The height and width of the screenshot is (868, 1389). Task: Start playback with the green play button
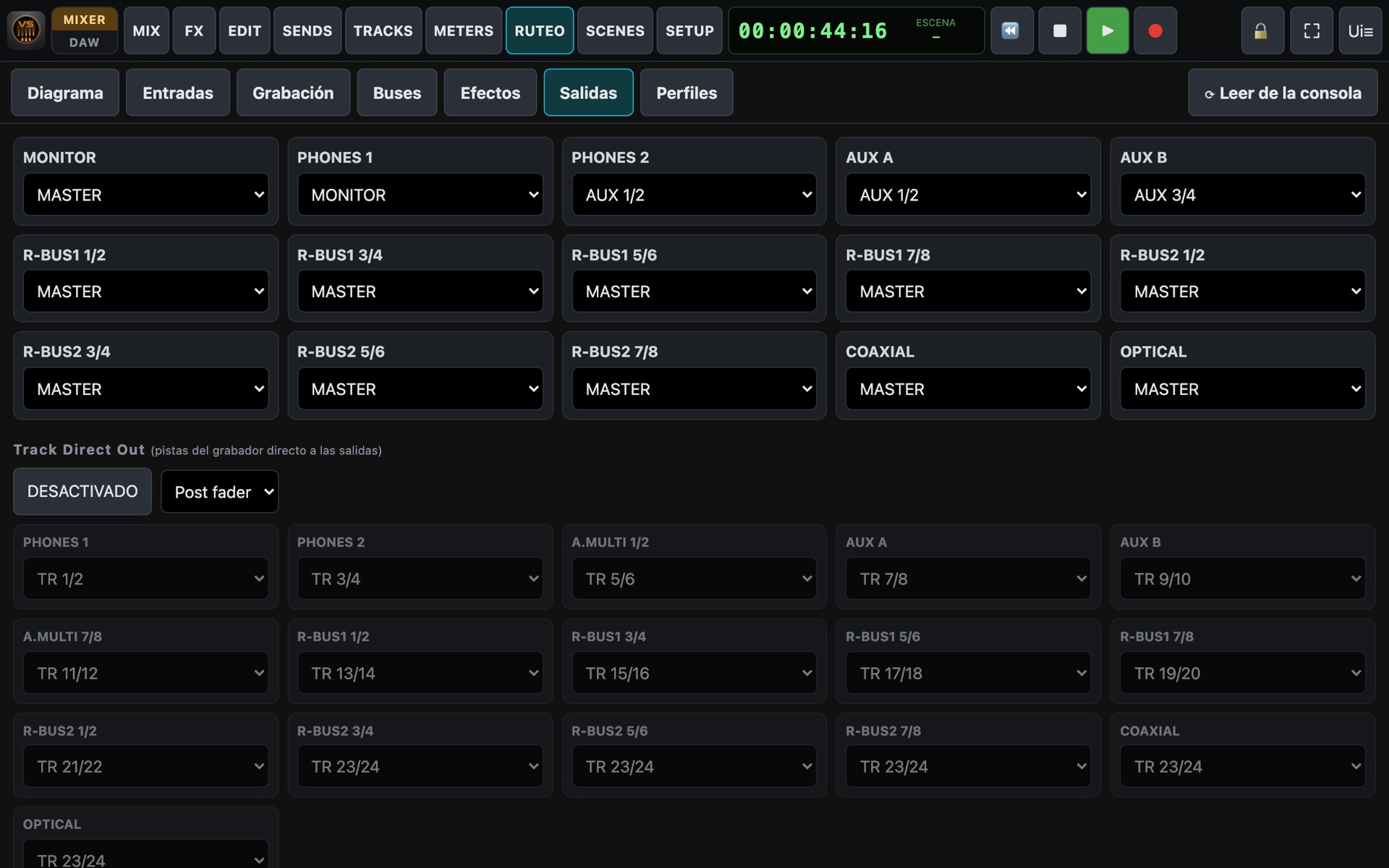pyautogui.click(x=1107, y=30)
